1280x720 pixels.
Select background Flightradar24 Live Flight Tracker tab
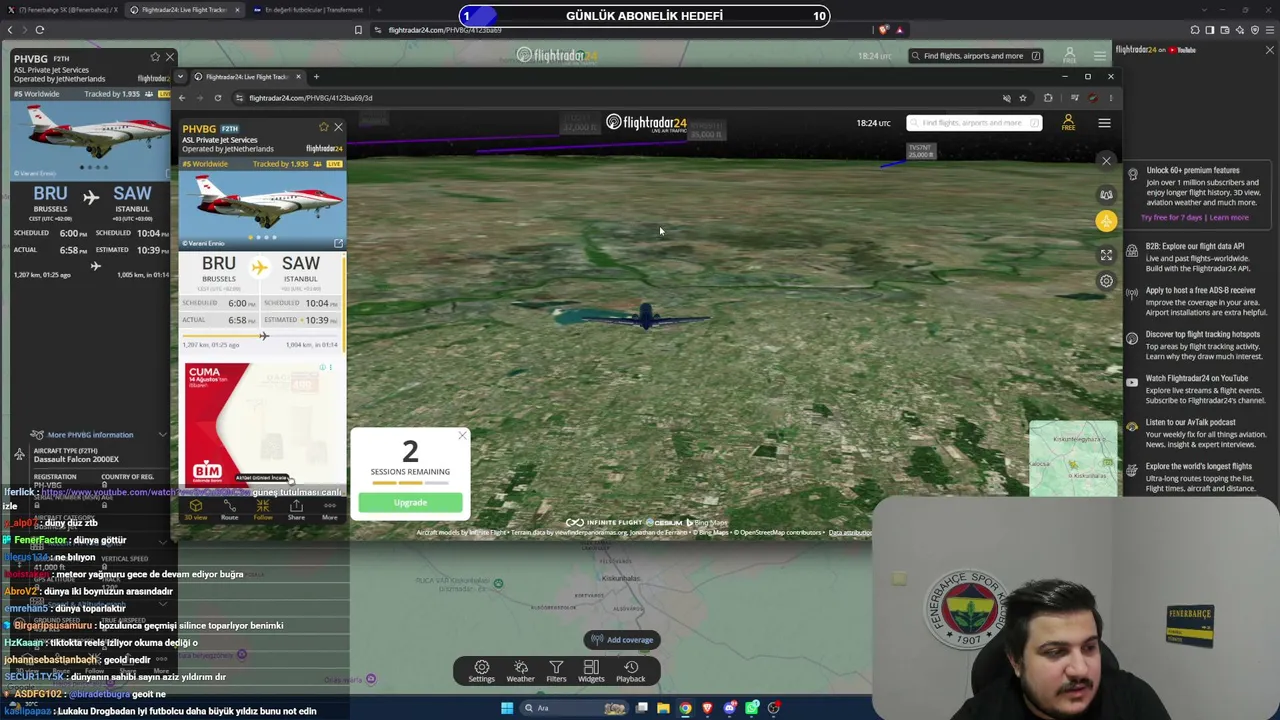tap(185, 10)
